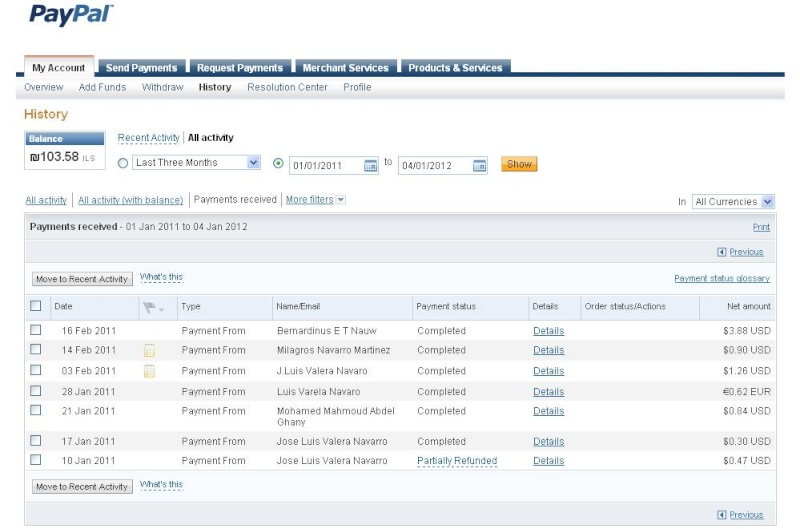Screen dimensions: 800x529
Task: Go to the Overview subtab
Action: coord(44,87)
